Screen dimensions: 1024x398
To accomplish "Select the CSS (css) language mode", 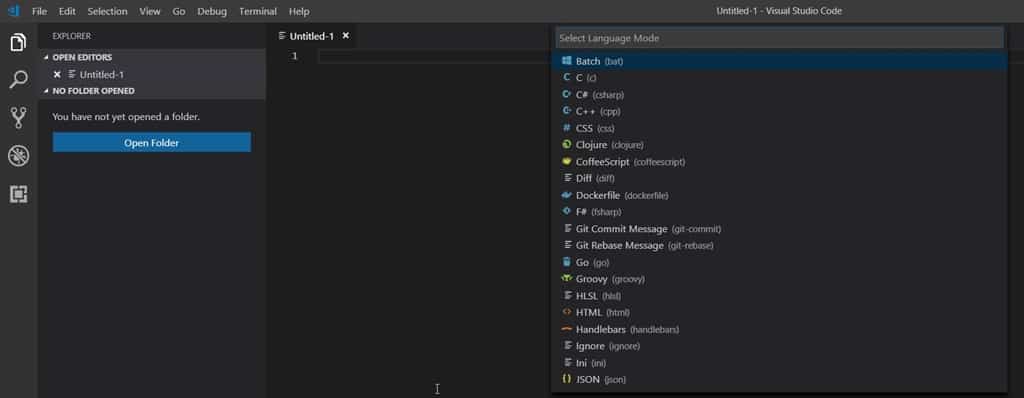I will click(x=778, y=128).
